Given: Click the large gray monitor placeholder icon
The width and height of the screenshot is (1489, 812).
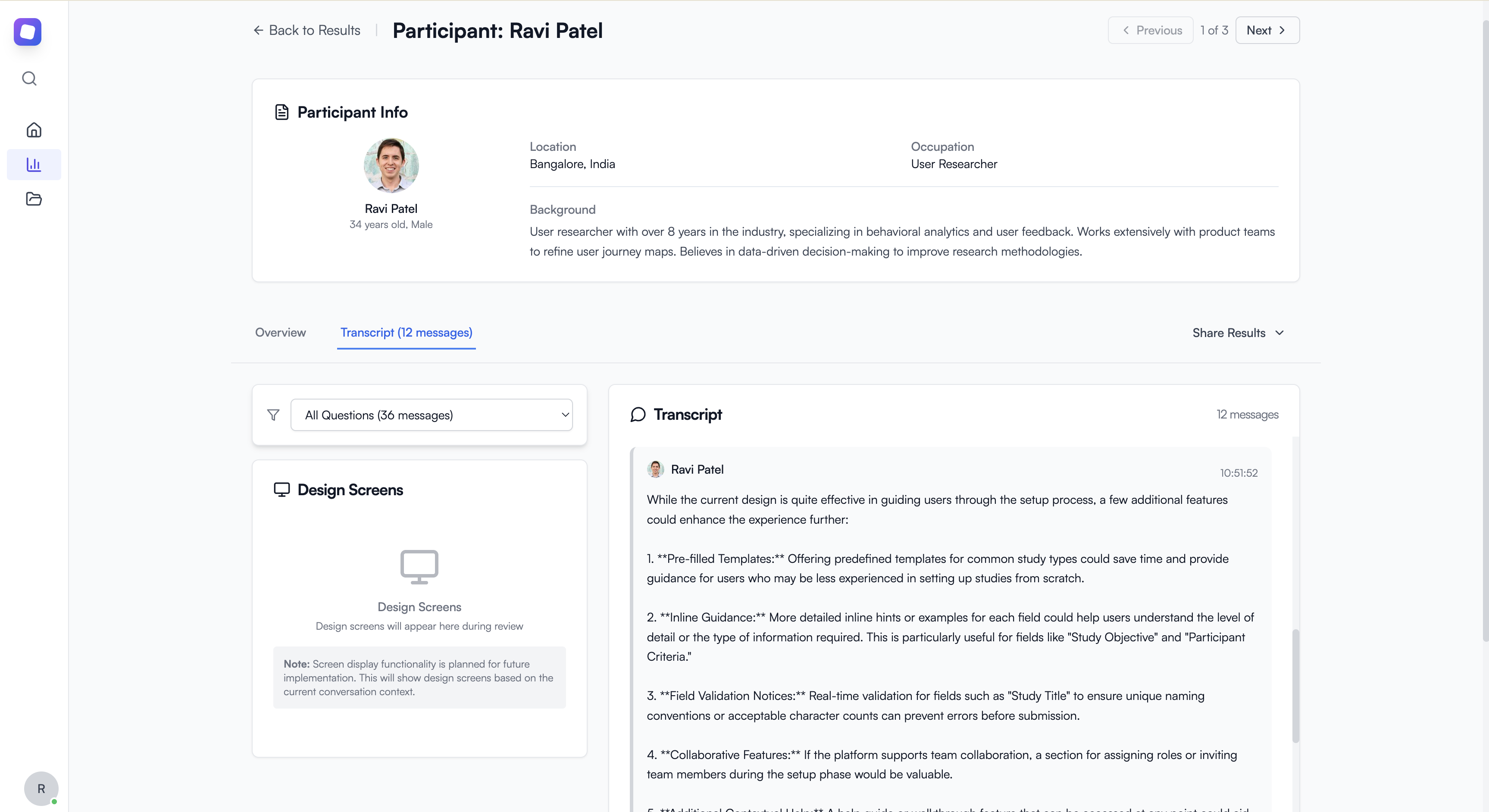Looking at the screenshot, I should click(419, 566).
